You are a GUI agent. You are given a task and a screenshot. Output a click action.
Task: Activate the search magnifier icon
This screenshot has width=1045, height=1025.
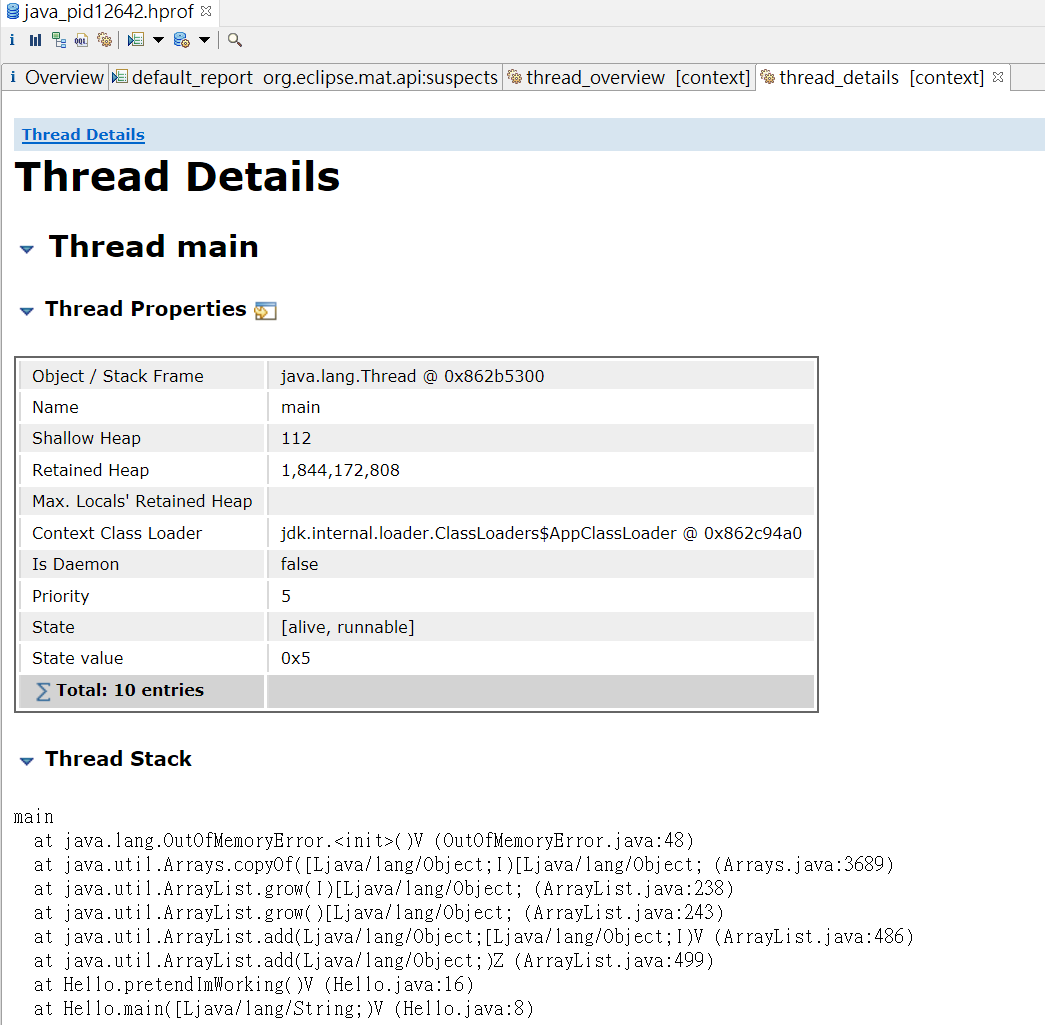tap(234, 40)
